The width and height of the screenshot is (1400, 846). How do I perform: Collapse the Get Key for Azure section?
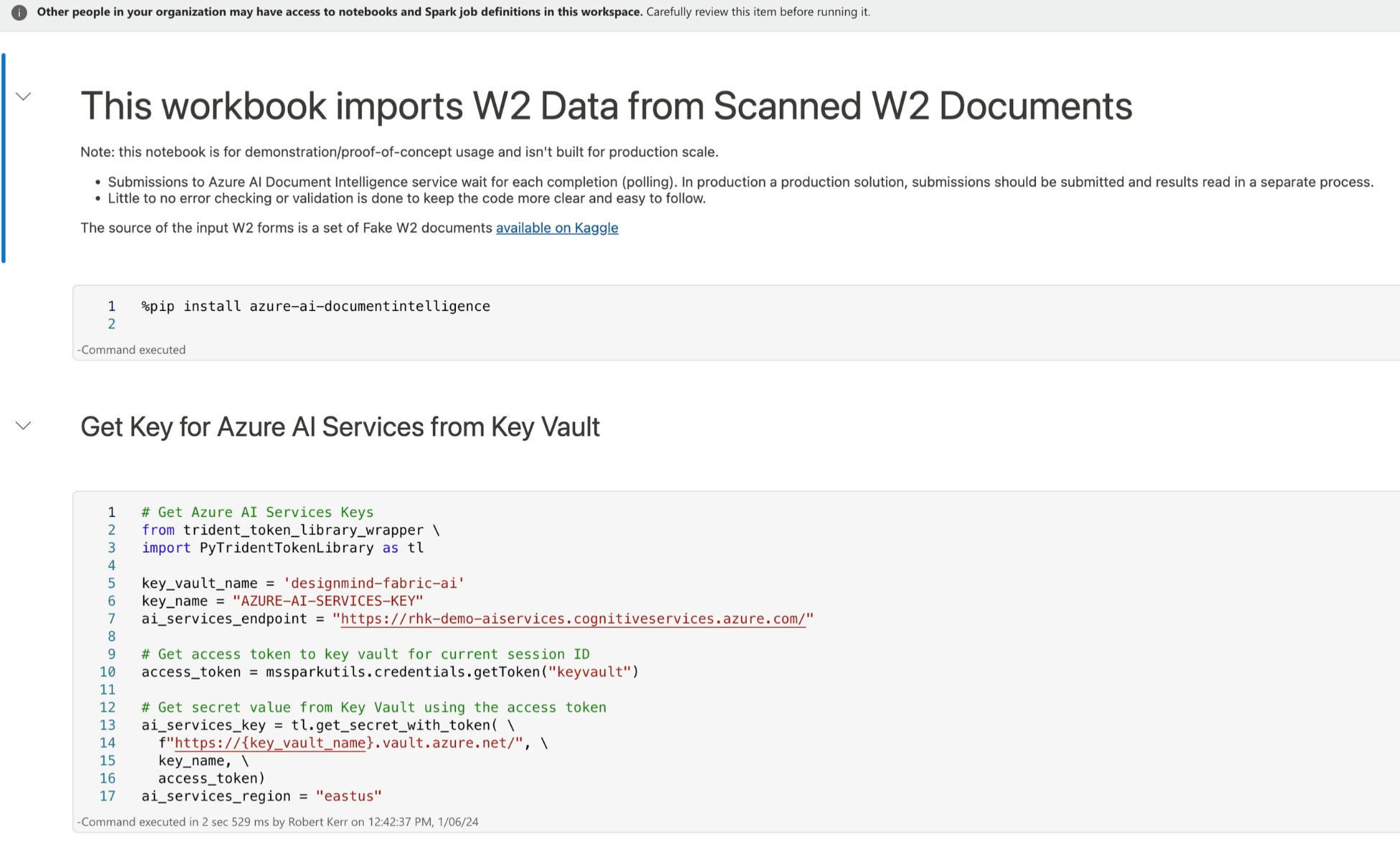(x=23, y=426)
